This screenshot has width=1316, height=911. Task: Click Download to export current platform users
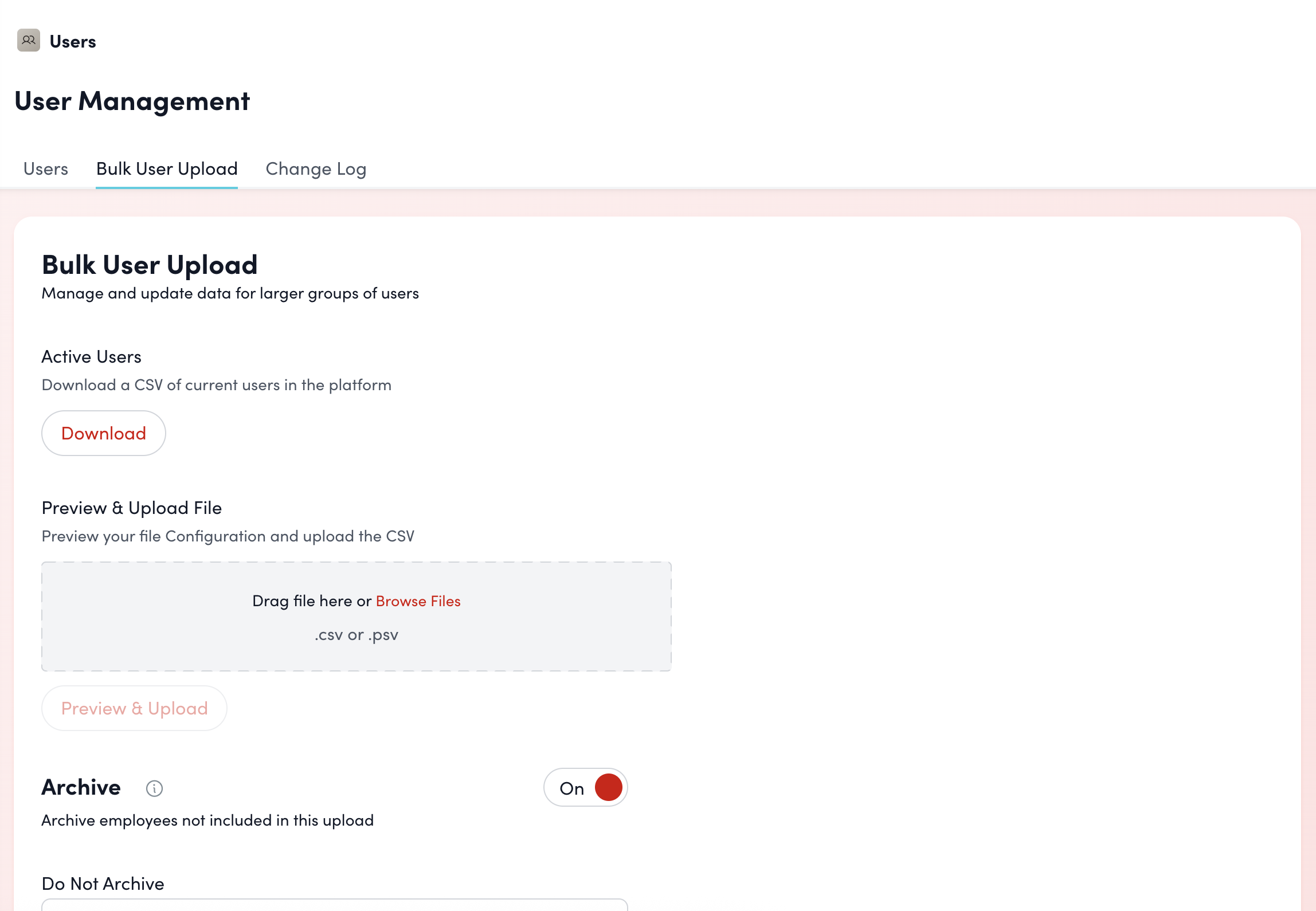click(x=104, y=433)
